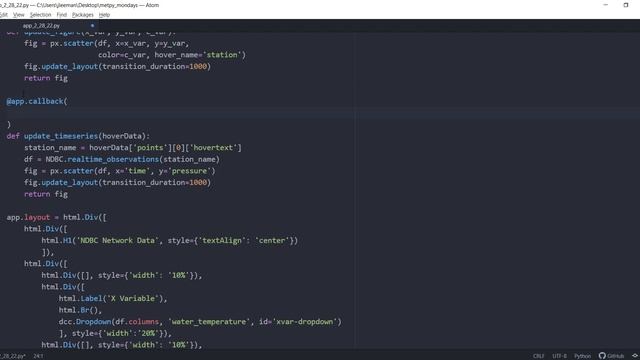Minimize the Atom window
Viewport: 640px width, 360px height.
point(606,5)
